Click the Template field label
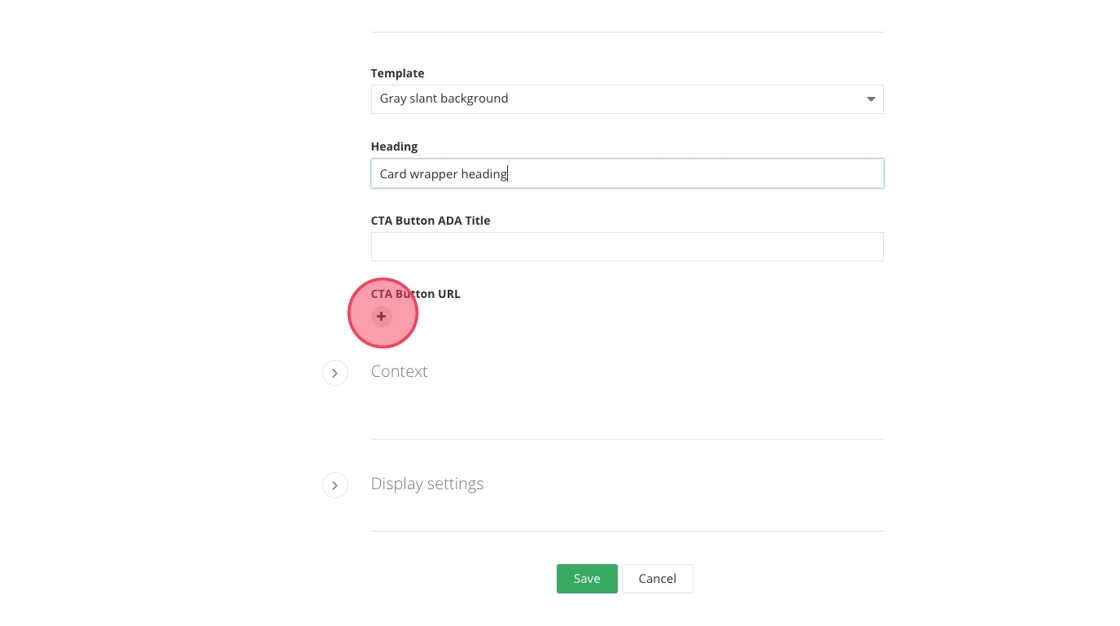This screenshot has width=1120, height=626. pyautogui.click(x=397, y=73)
